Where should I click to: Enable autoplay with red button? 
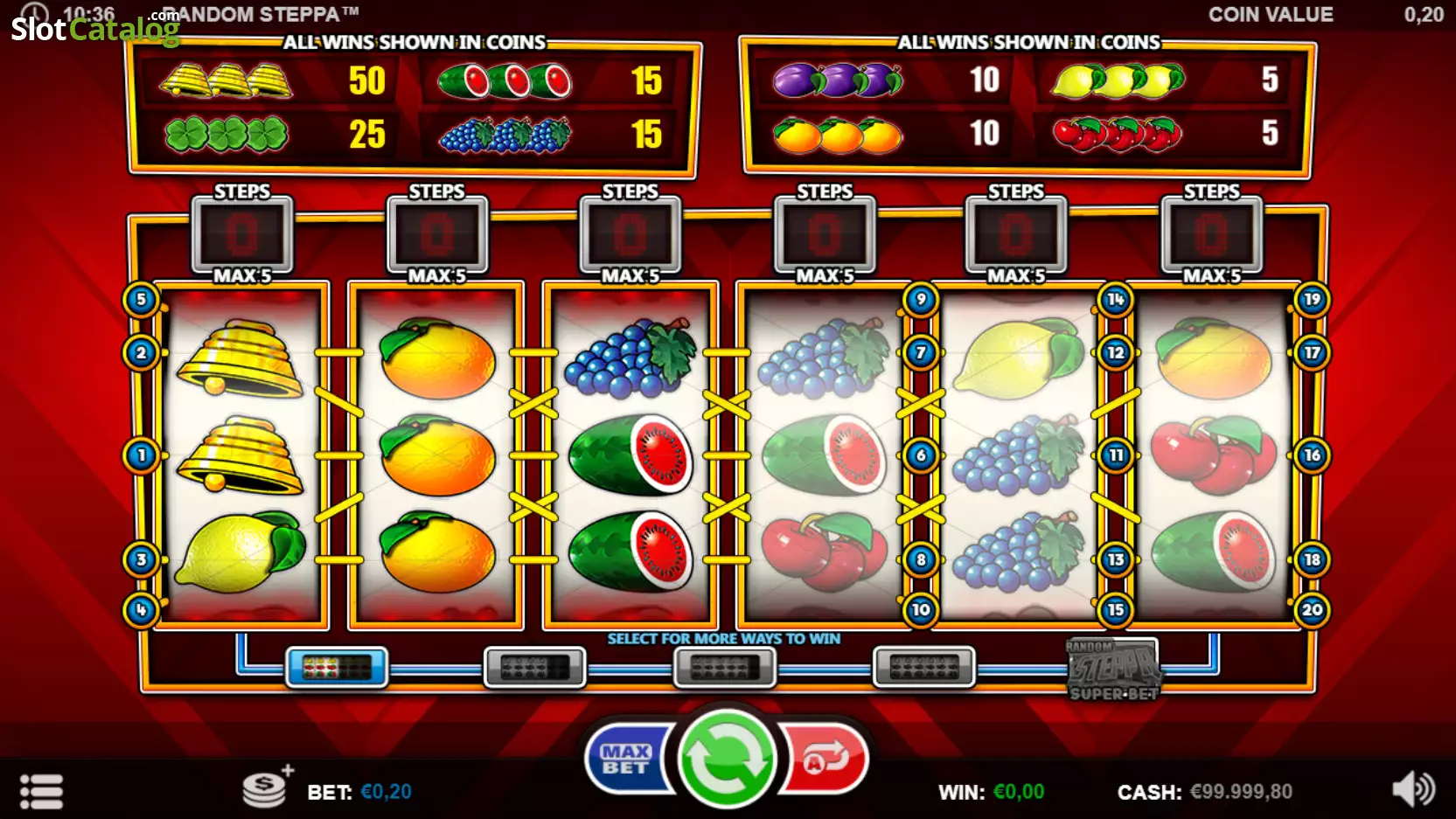click(824, 759)
